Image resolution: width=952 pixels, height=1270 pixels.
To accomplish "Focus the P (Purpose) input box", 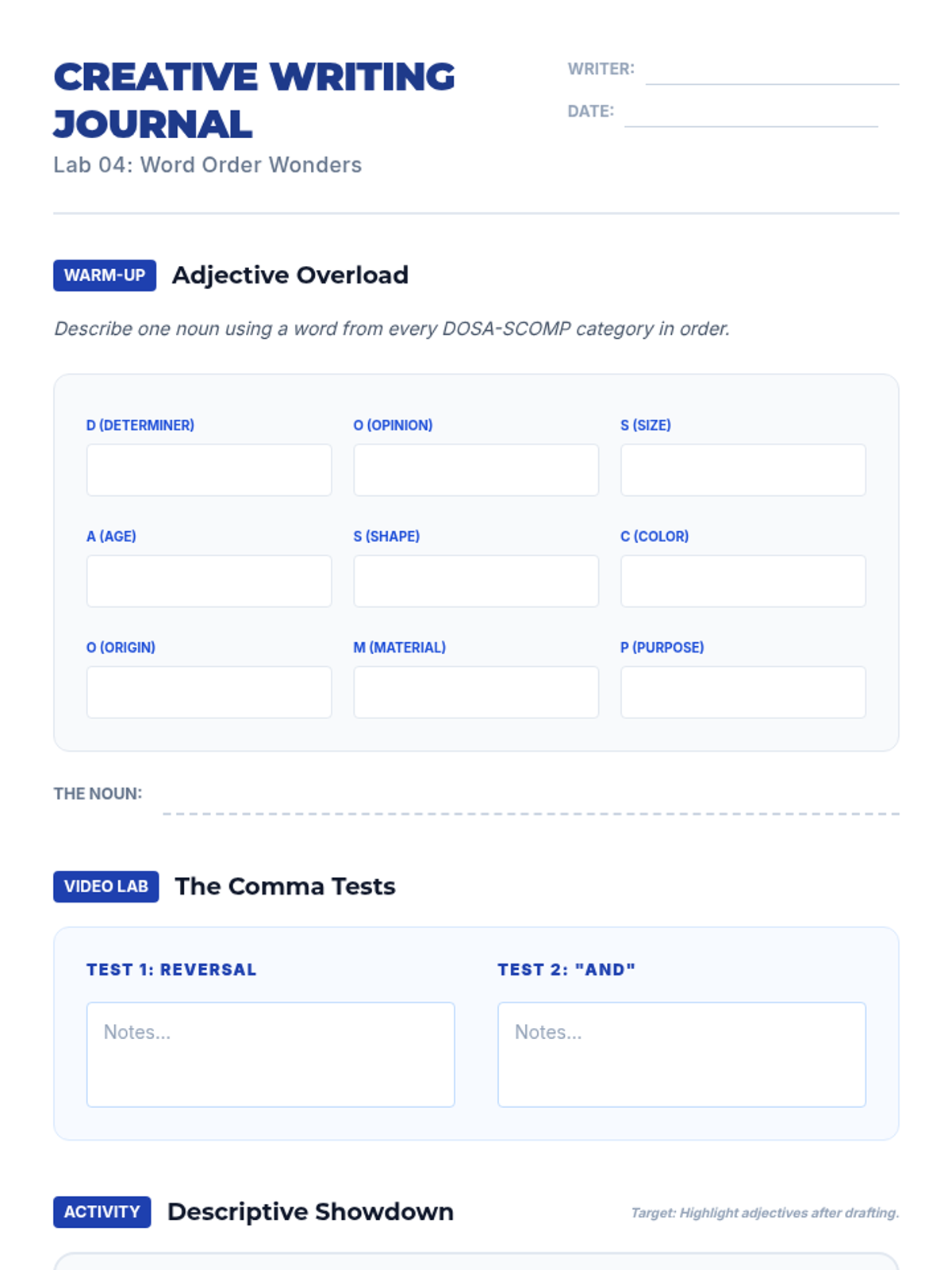I will 743,692.
